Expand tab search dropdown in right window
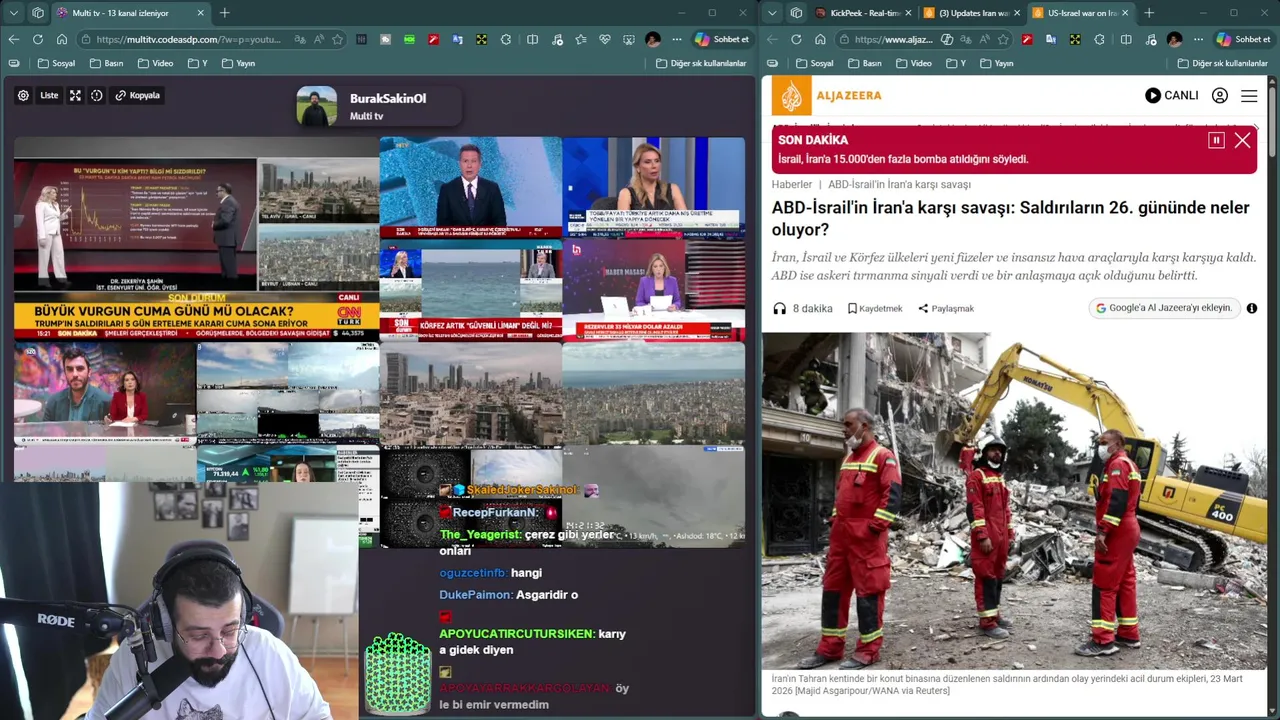1280x720 pixels. click(x=772, y=13)
